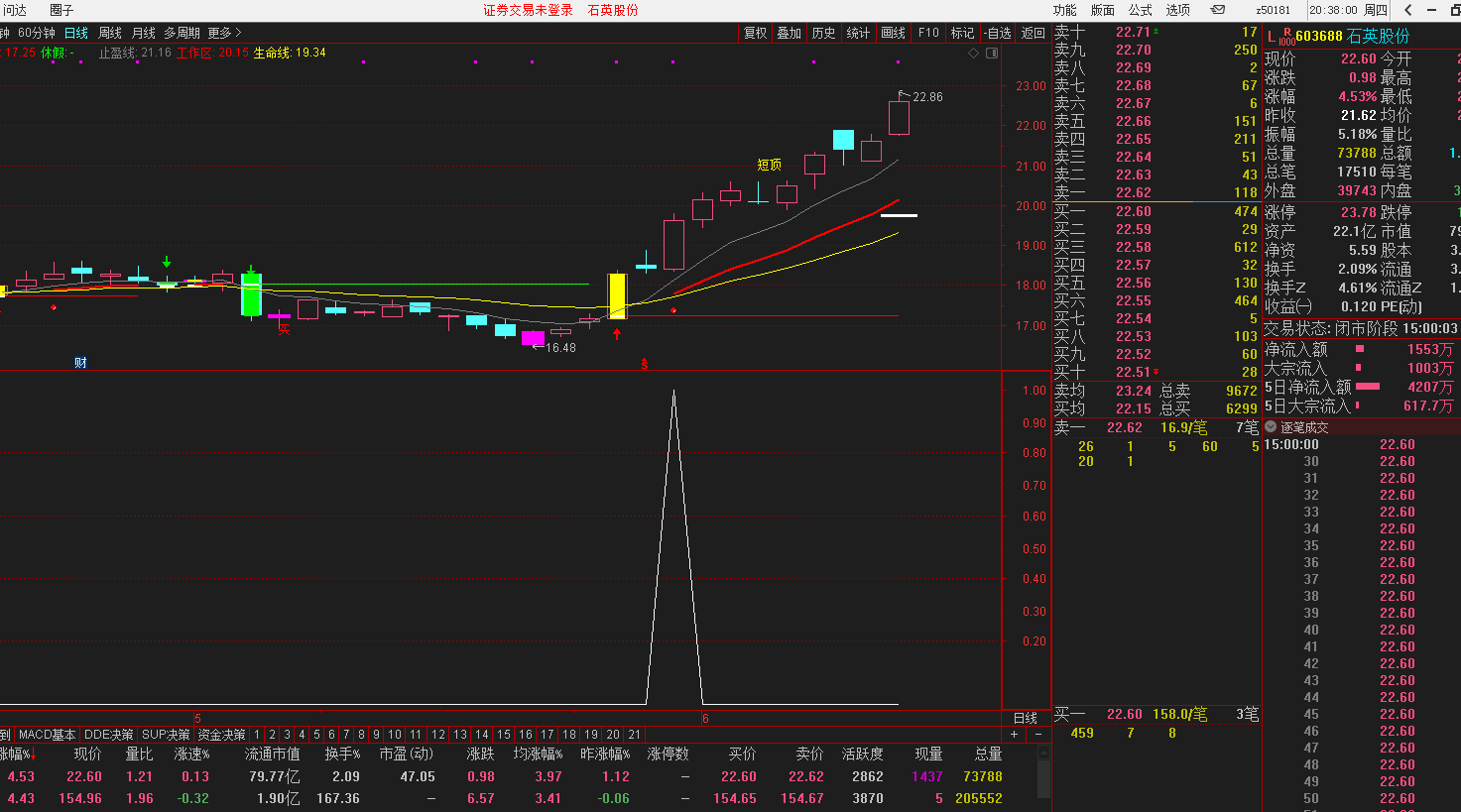Click the 买一 price 22.60 in the order book
The image size is (1461, 812).
tap(1134, 211)
